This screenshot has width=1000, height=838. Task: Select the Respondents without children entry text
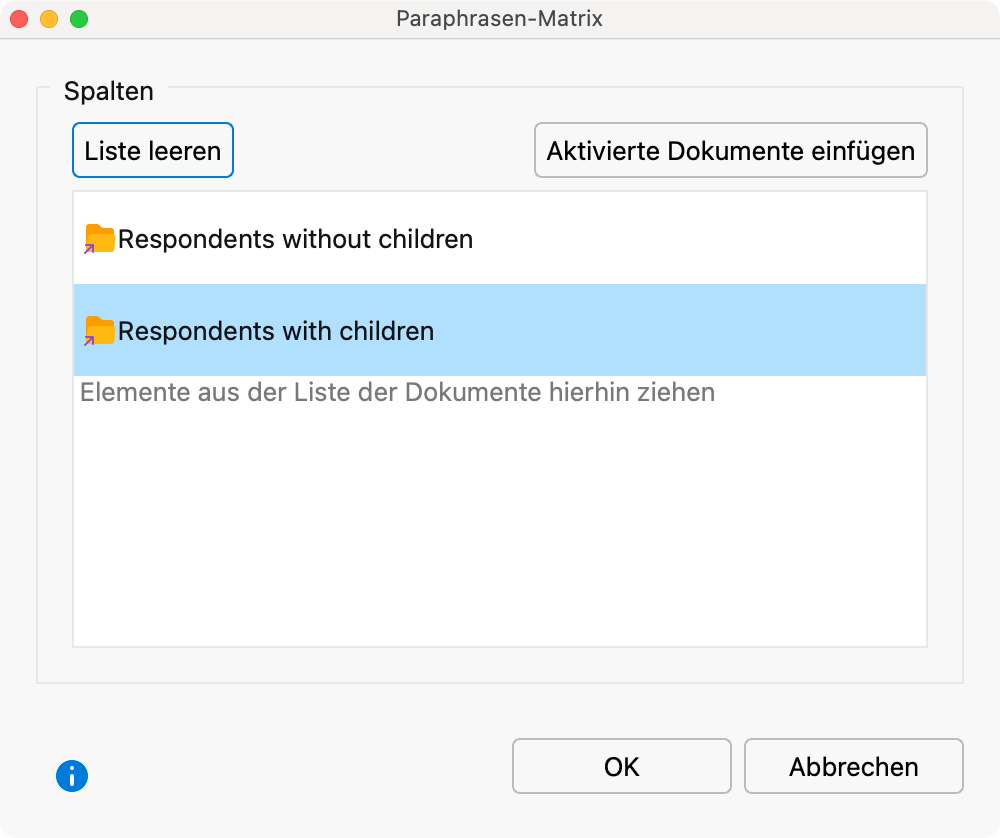point(295,240)
